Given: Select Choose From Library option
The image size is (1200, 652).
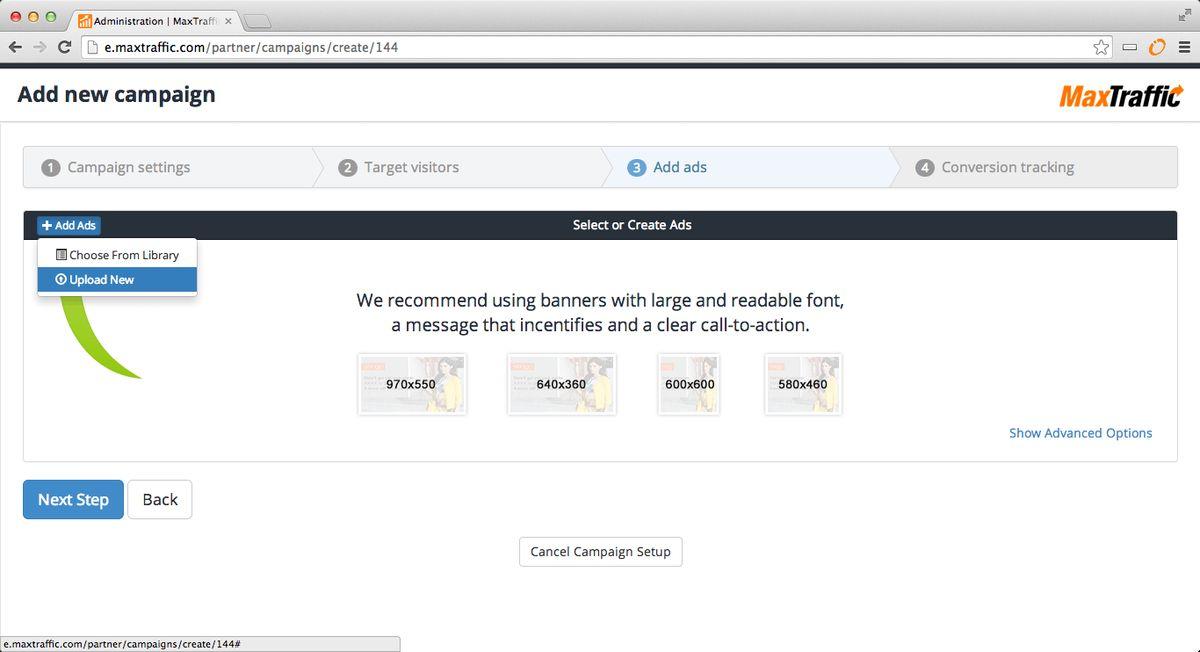Looking at the screenshot, I should point(117,255).
